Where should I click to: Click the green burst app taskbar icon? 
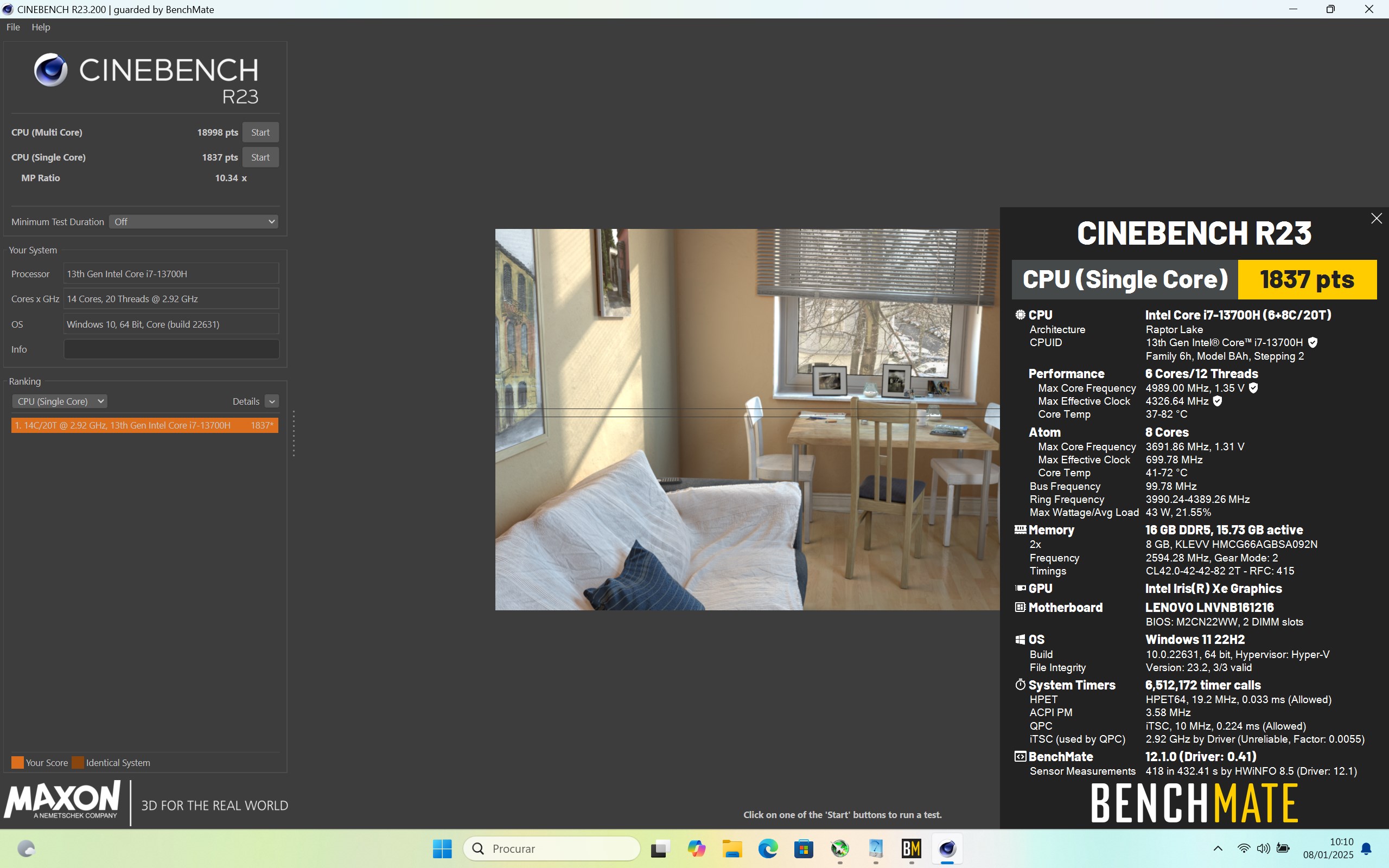(840, 848)
